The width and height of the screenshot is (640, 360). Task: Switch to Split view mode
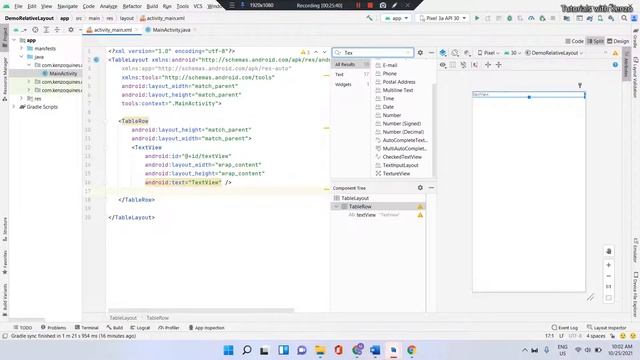(596, 41)
